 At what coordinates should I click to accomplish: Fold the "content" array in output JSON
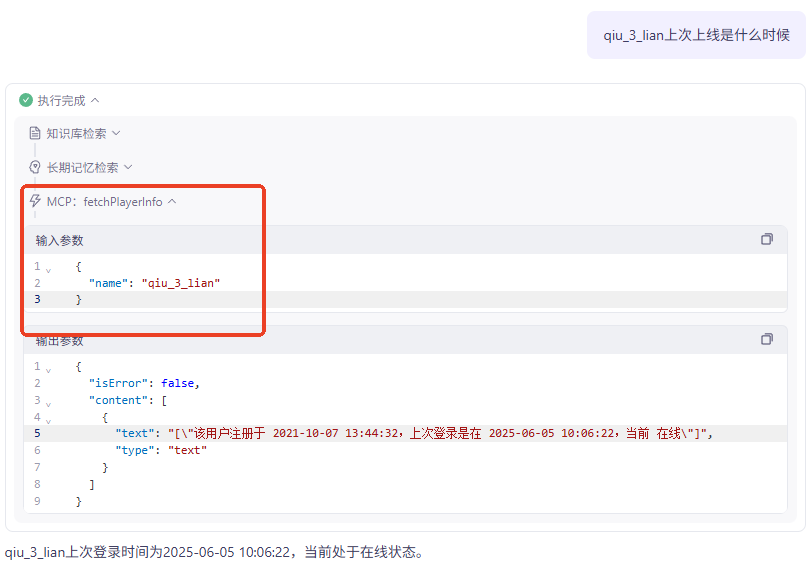(48, 402)
